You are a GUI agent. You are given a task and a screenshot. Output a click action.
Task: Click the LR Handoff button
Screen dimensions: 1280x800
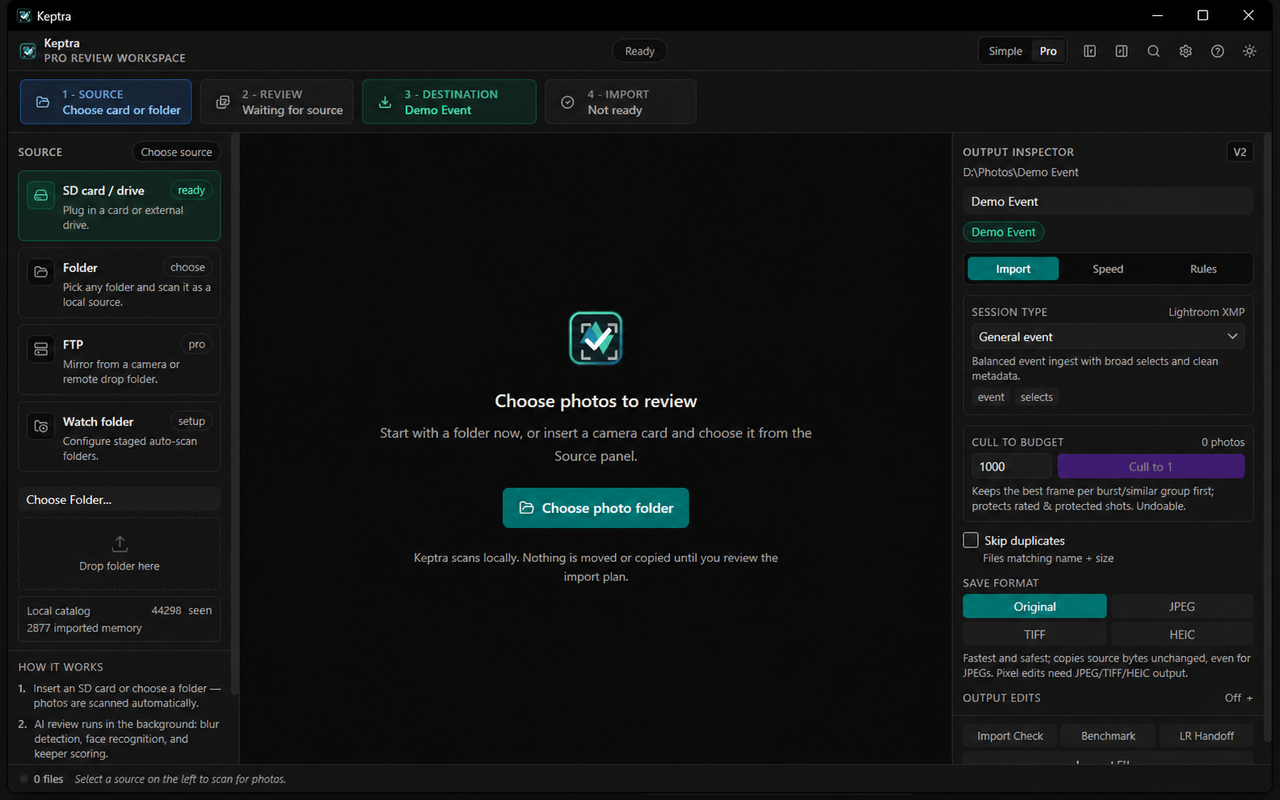coord(1207,736)
